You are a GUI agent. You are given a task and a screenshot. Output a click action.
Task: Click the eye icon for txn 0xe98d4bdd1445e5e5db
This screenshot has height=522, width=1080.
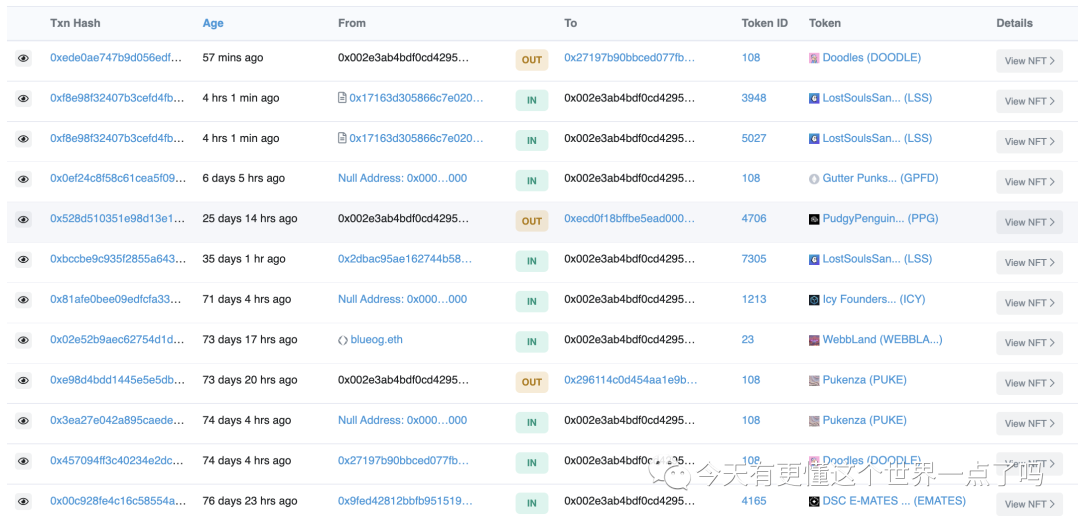pos(23,382)
